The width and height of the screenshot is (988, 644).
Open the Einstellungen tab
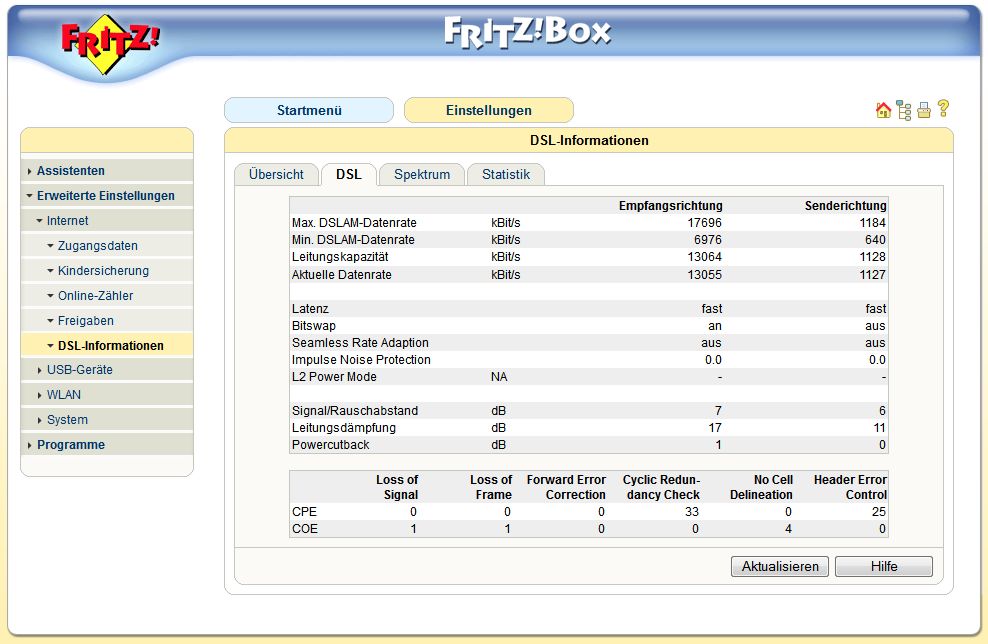[488, 110]
